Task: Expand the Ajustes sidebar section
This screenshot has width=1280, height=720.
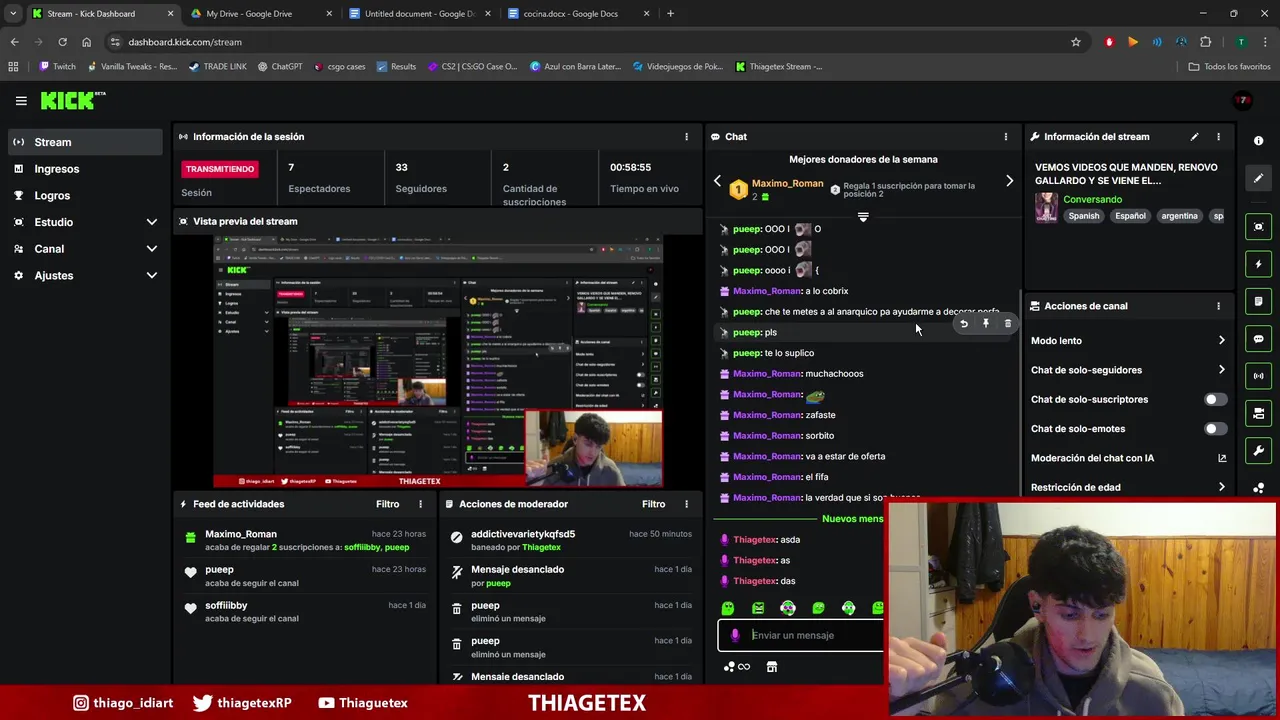Action: pyautogui.click(x=85, y=276)
